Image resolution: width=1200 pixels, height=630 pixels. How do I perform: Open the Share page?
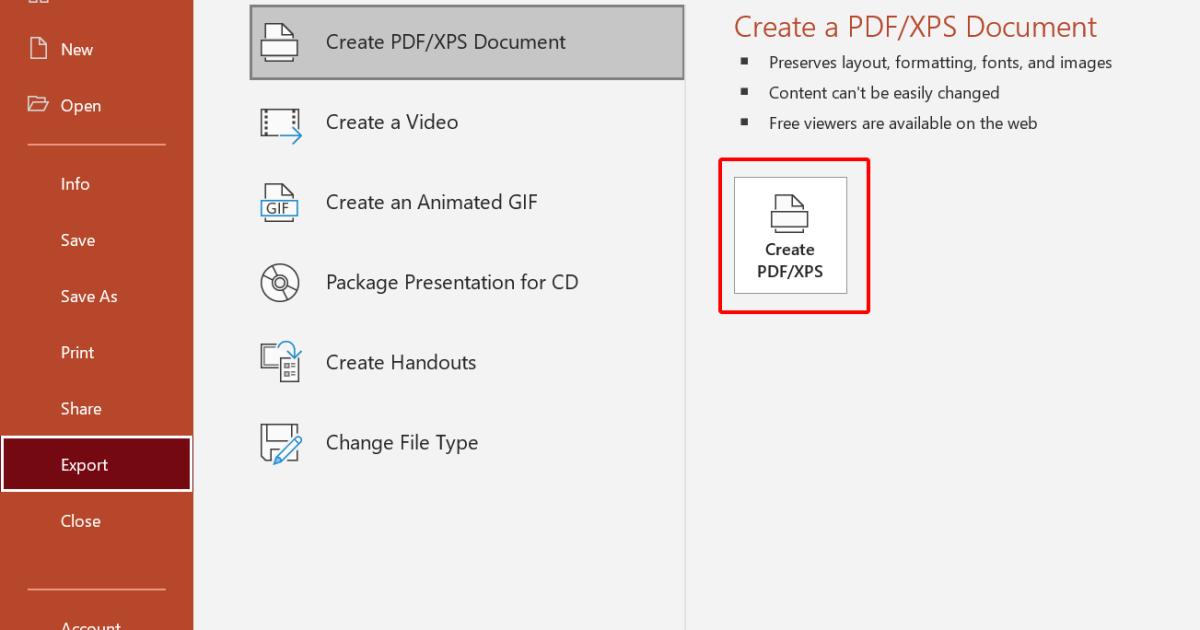tap(80, 408)
